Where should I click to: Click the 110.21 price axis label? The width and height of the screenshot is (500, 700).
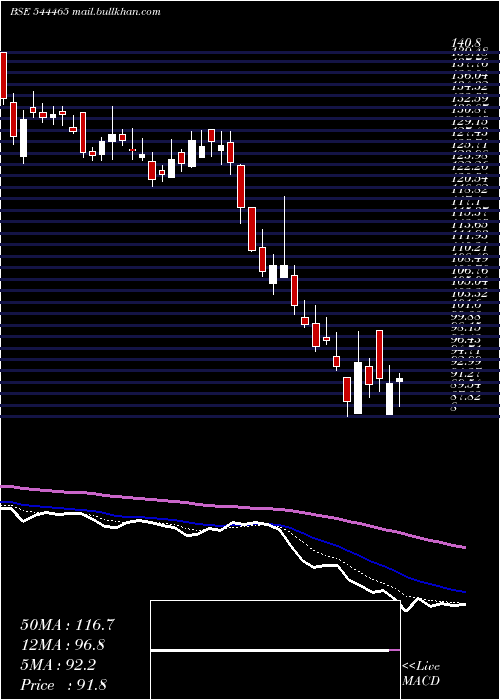[472, 247]
